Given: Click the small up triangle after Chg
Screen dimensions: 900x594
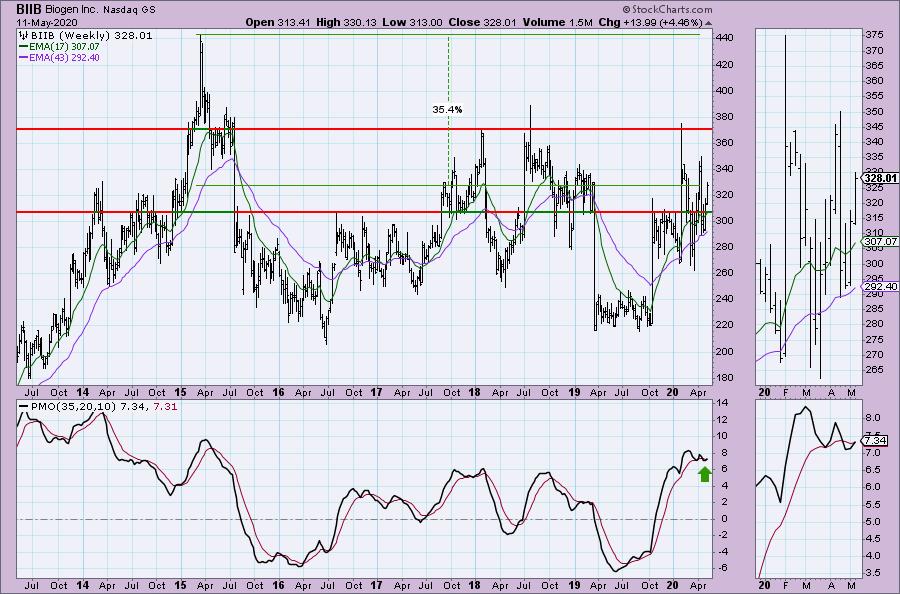Looking at the screenshot, I should click(708, 23).
